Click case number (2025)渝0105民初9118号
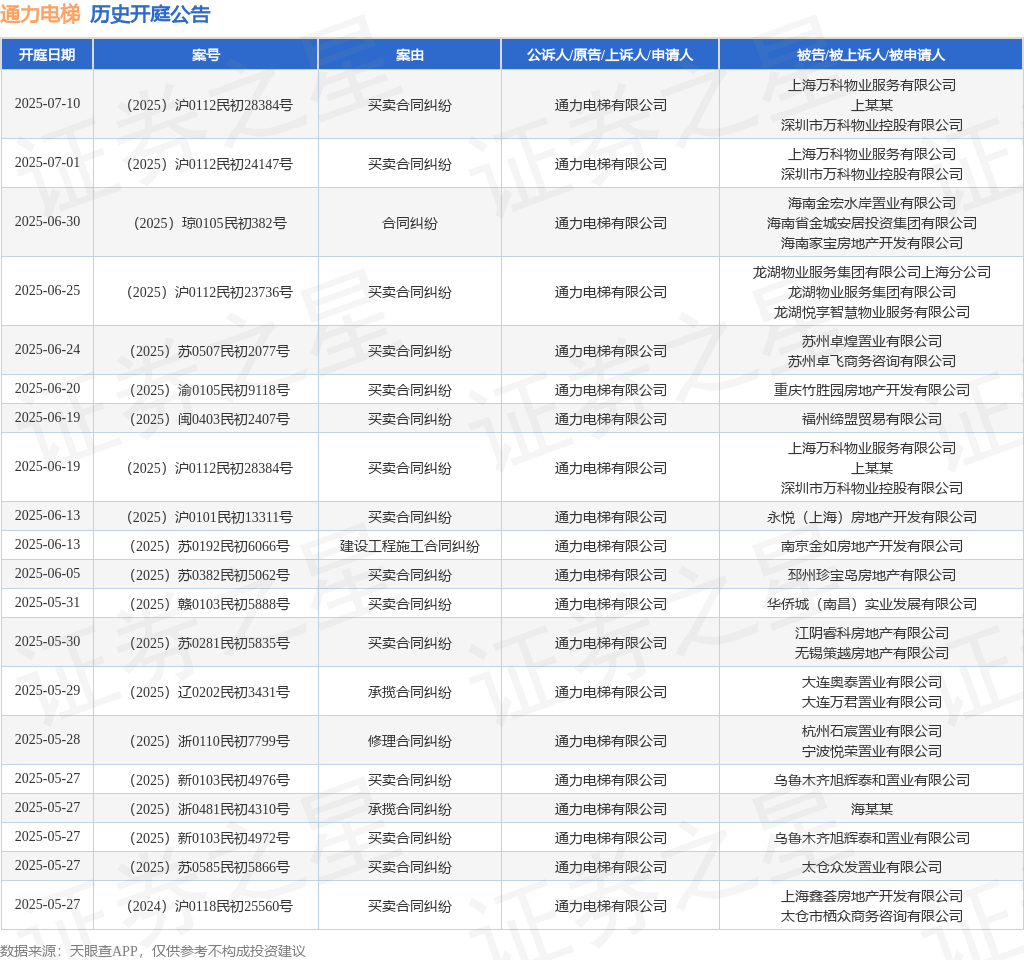 (210, 390)
